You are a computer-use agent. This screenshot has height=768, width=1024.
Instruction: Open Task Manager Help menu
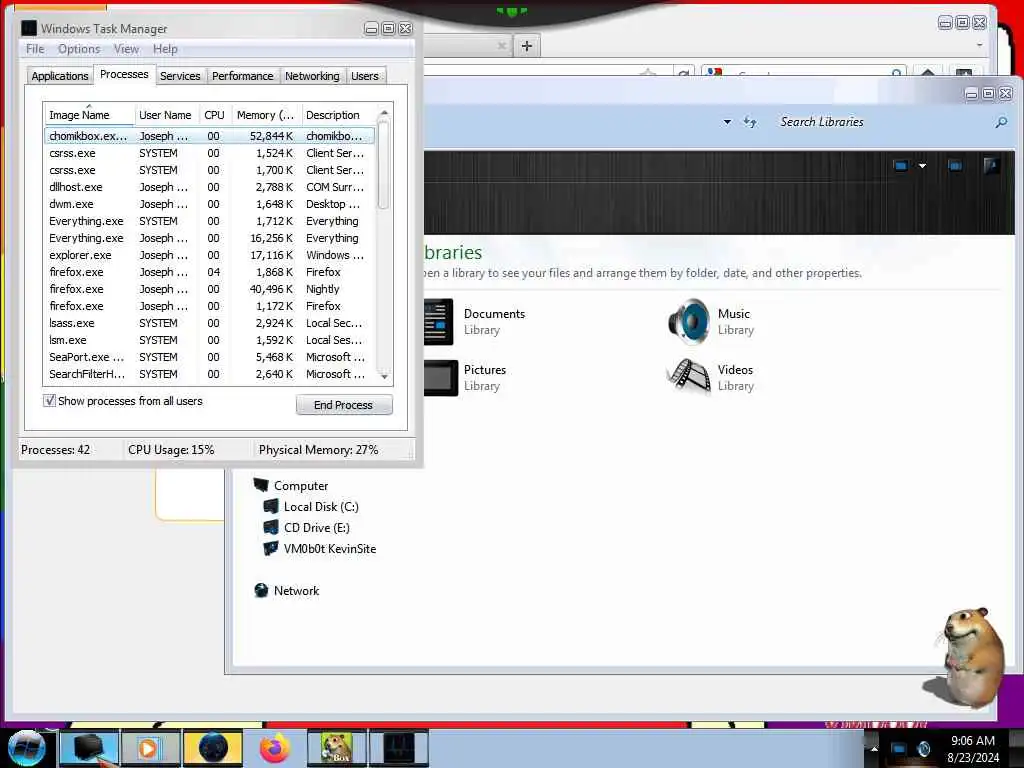pos(165,49)
